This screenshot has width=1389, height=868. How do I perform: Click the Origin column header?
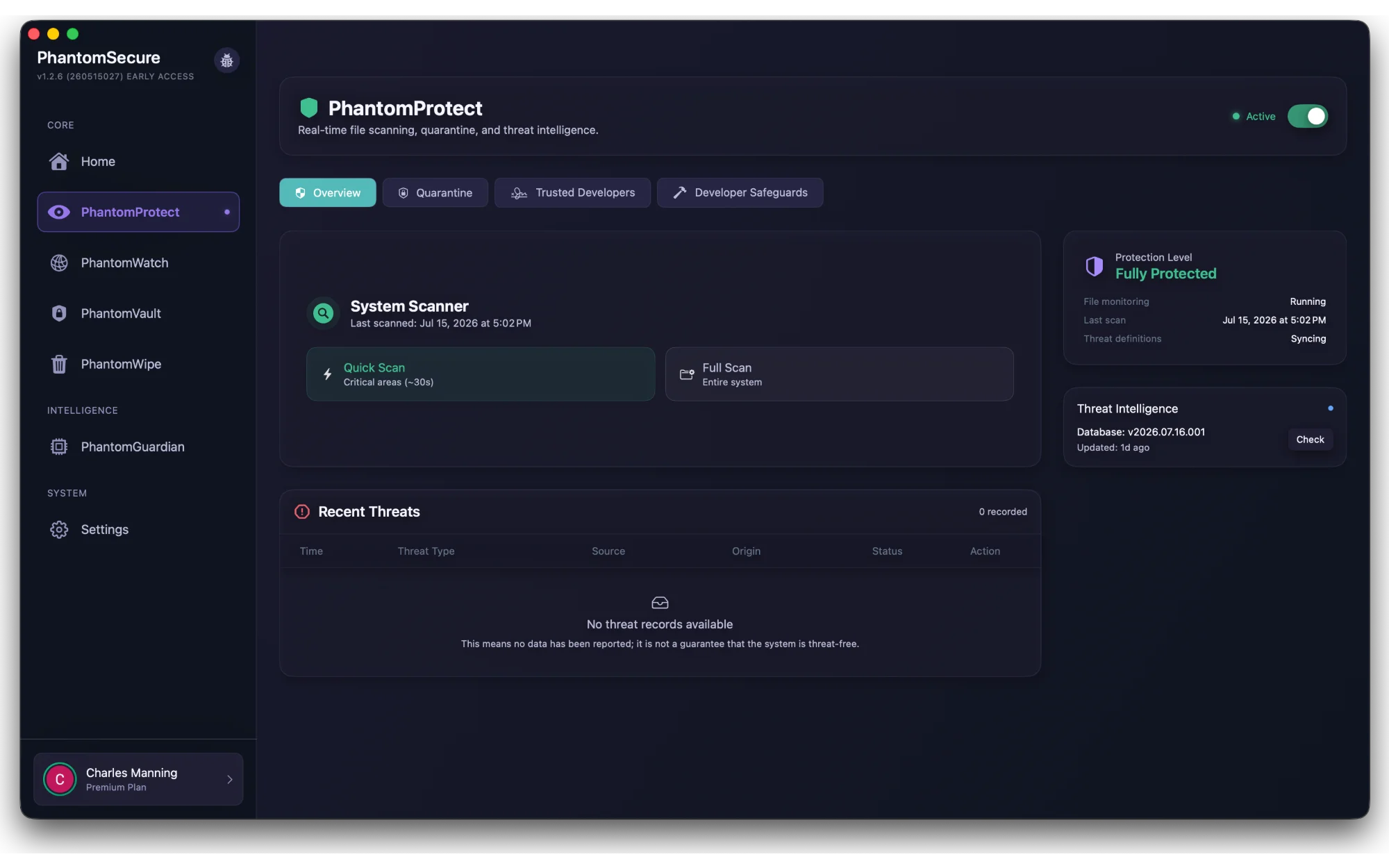(x=746, y=551)
